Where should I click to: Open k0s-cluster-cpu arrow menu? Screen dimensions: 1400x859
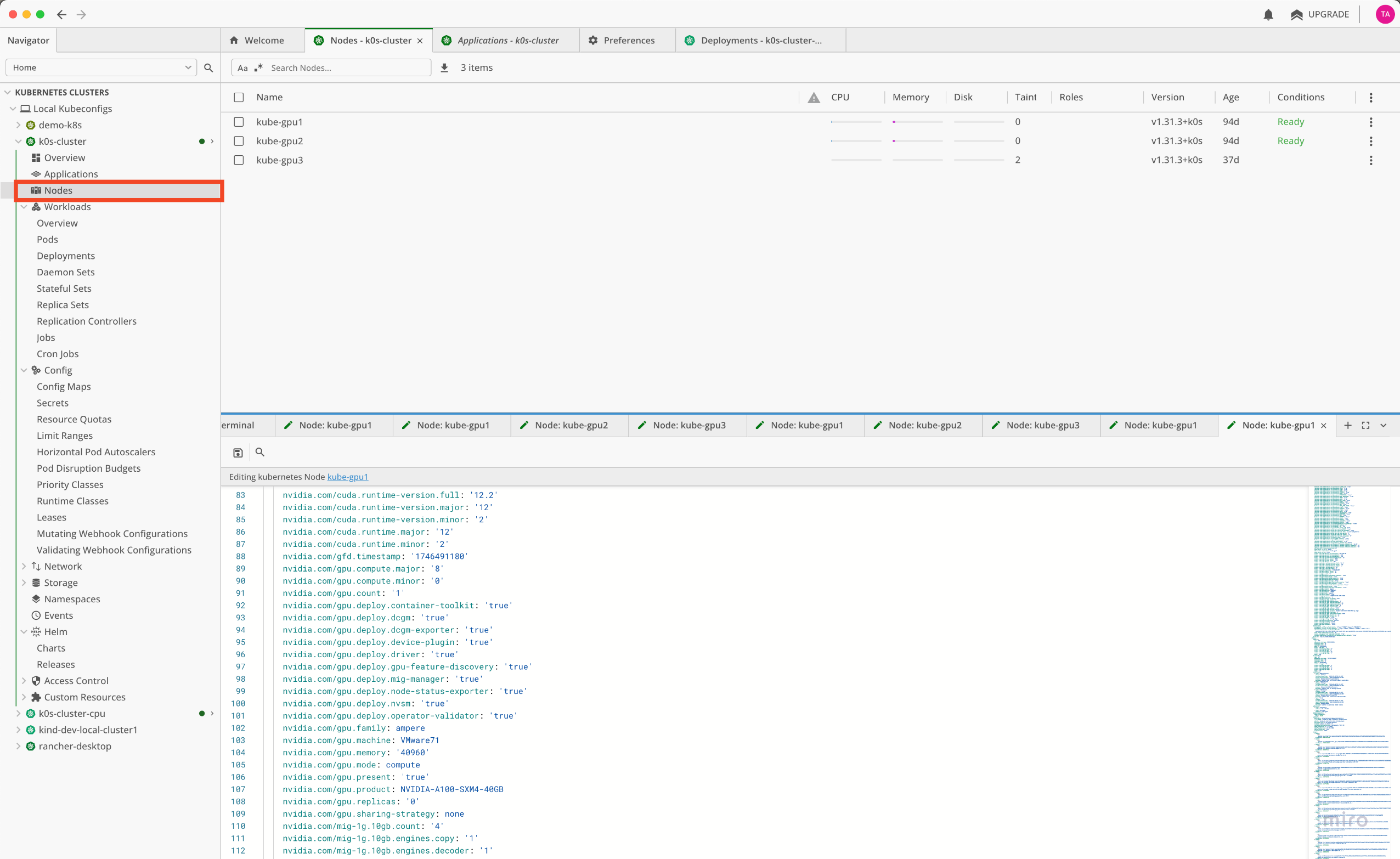tap(211, 714)
